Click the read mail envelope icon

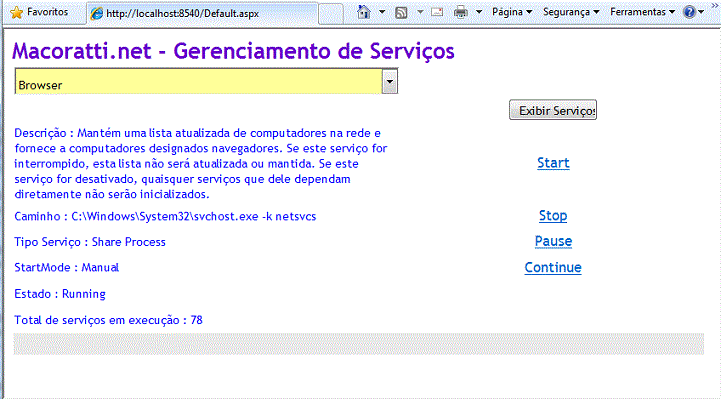pos(437,12)
